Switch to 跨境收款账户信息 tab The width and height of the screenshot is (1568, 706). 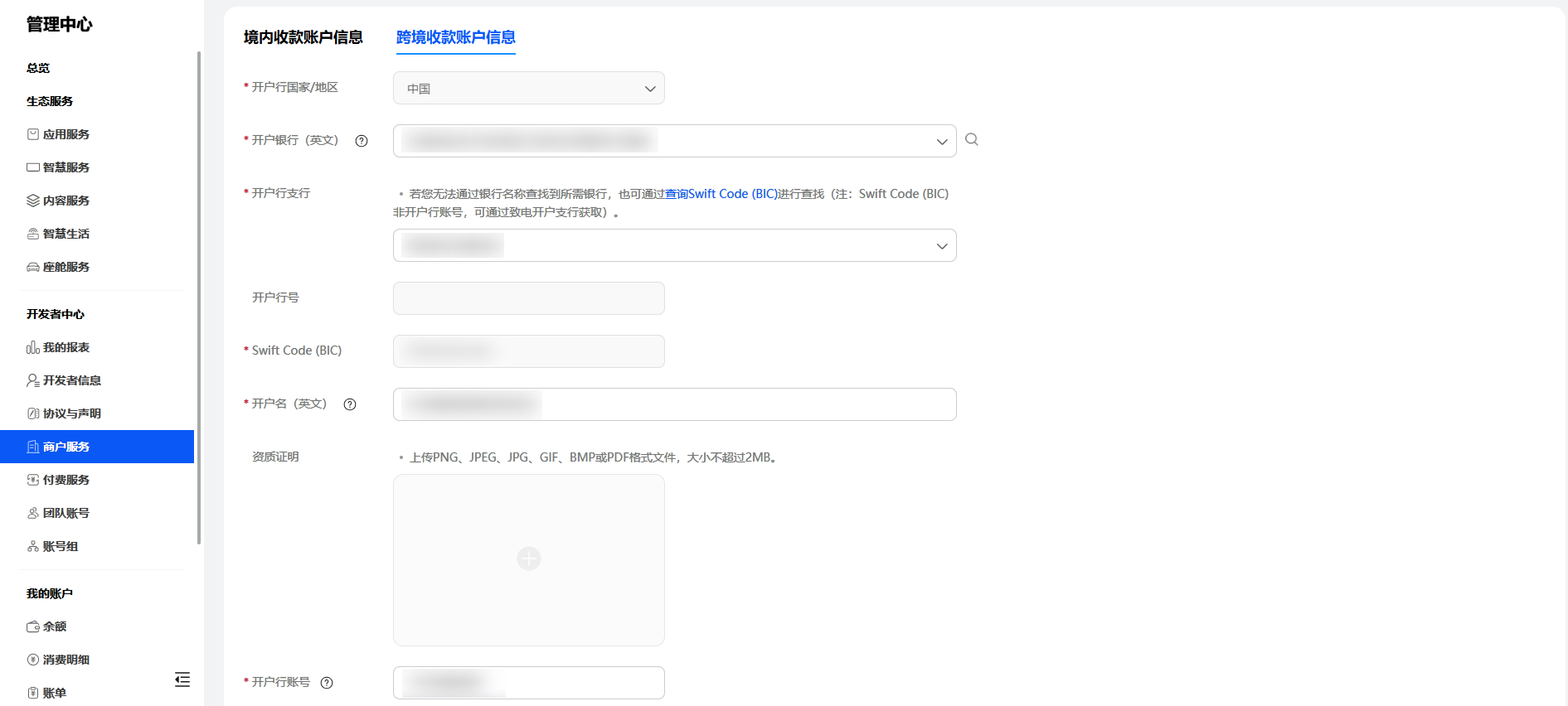pyautogui.click(x=456, y=37)
